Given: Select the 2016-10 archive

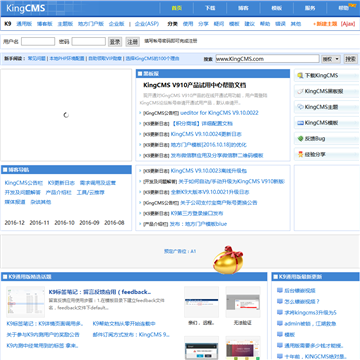Looking at the screenshot, I should point(64,223).
